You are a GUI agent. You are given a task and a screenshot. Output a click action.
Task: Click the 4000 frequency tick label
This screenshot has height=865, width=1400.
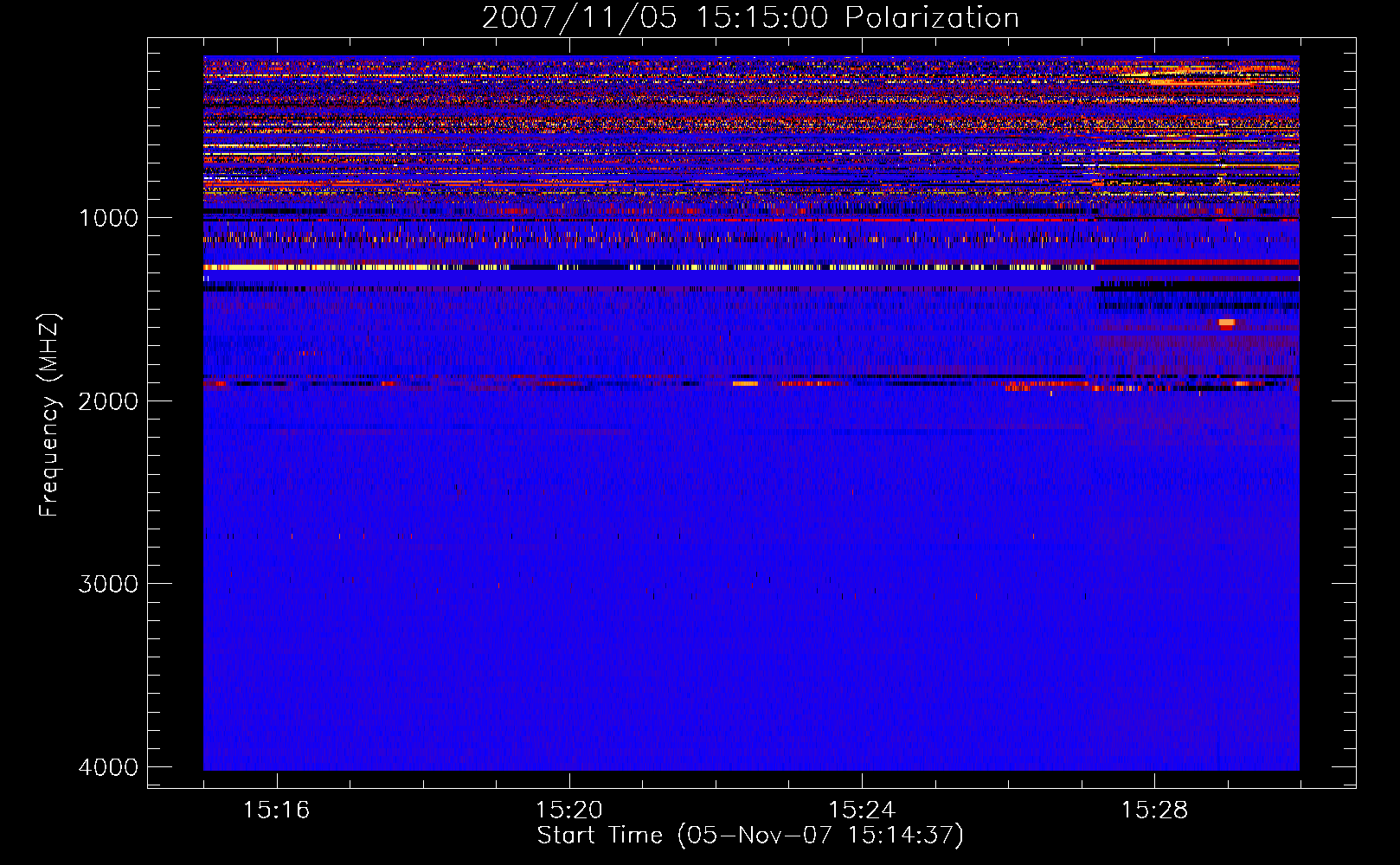tap(109, 767)
